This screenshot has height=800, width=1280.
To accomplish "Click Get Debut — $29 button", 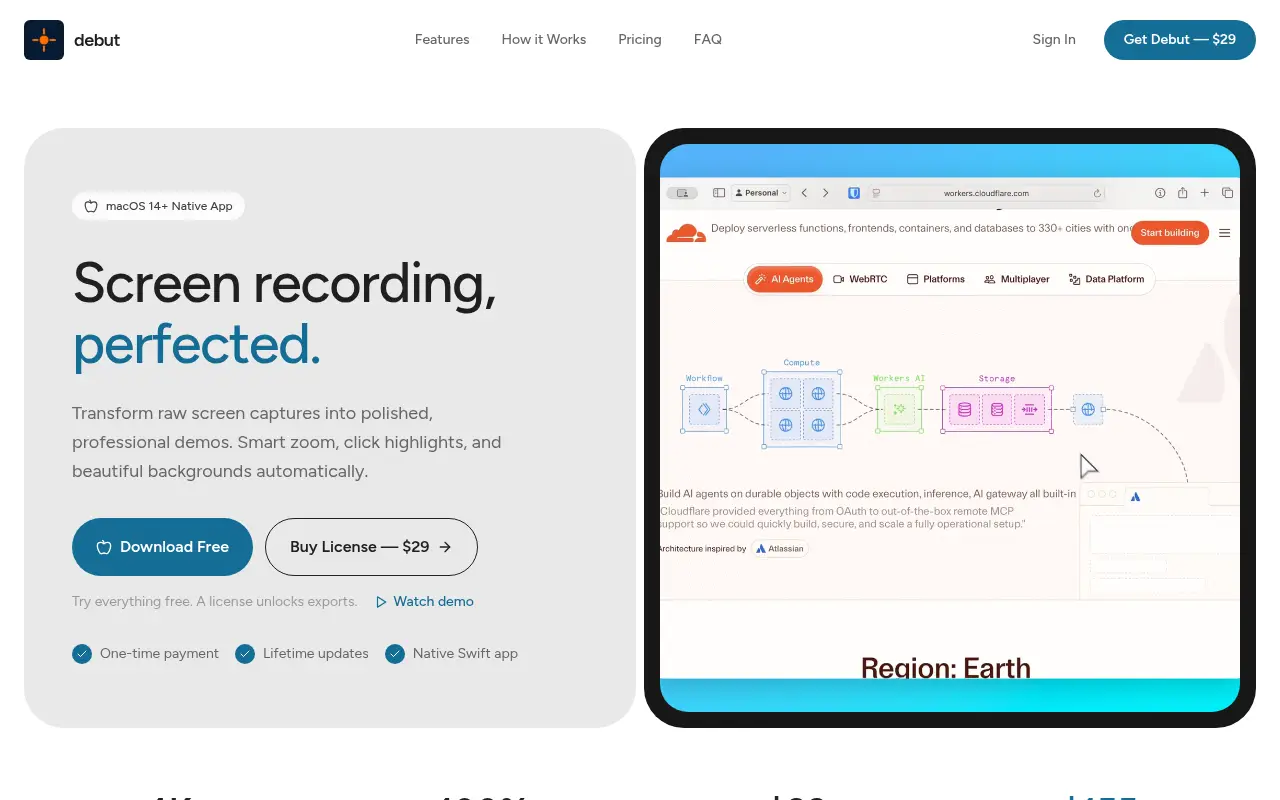I will [1180, 40].
